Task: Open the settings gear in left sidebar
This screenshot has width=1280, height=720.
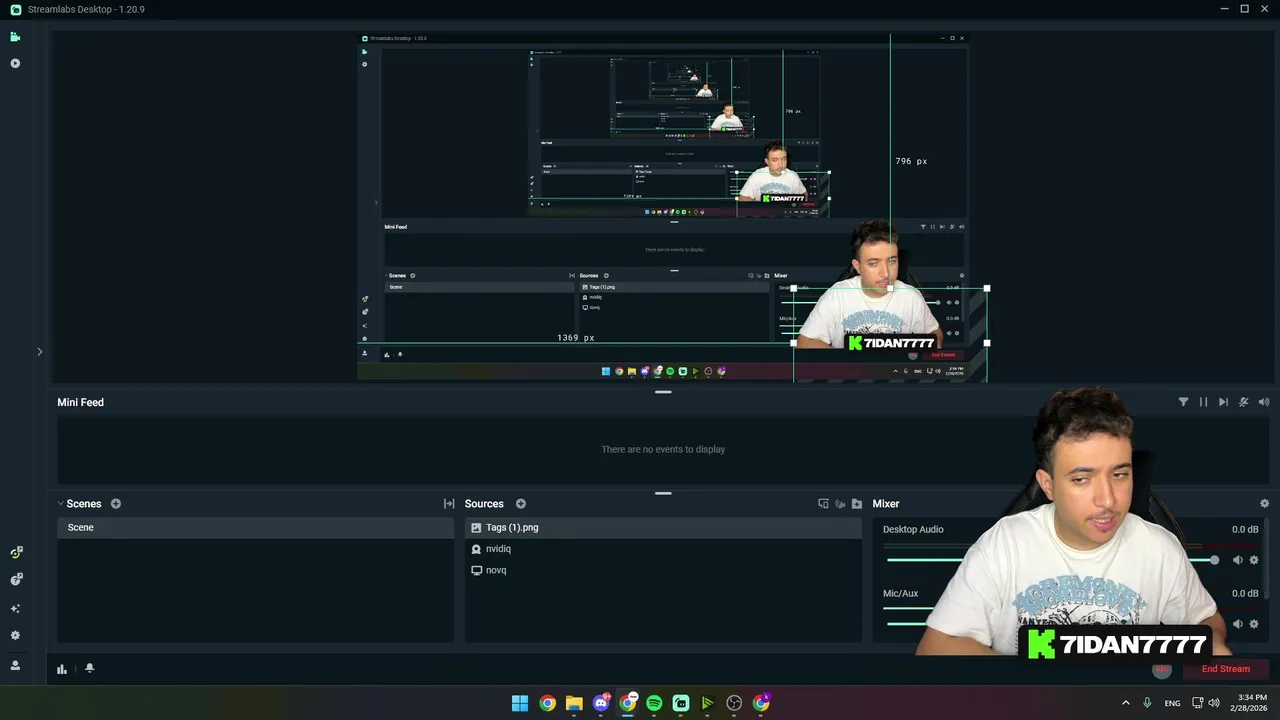Action: [x=15, y=635]
